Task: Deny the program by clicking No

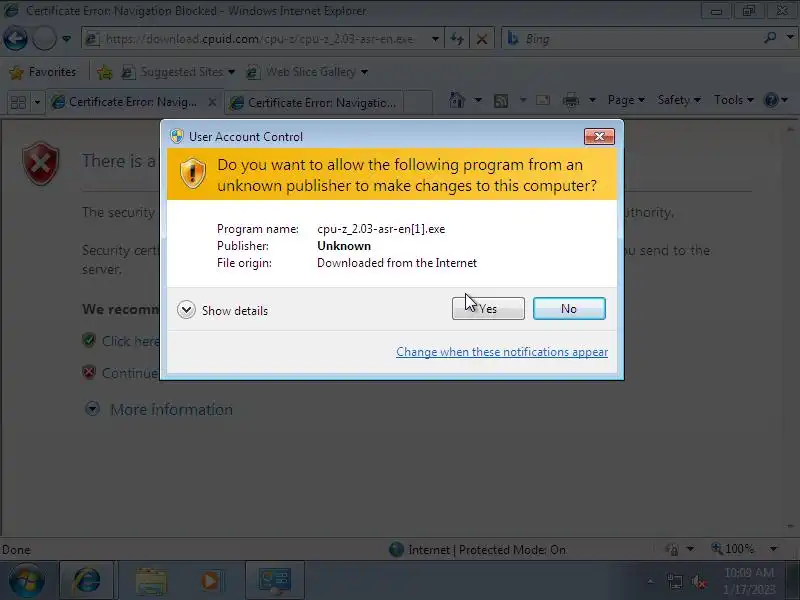Action: click(x=569, y=309)
